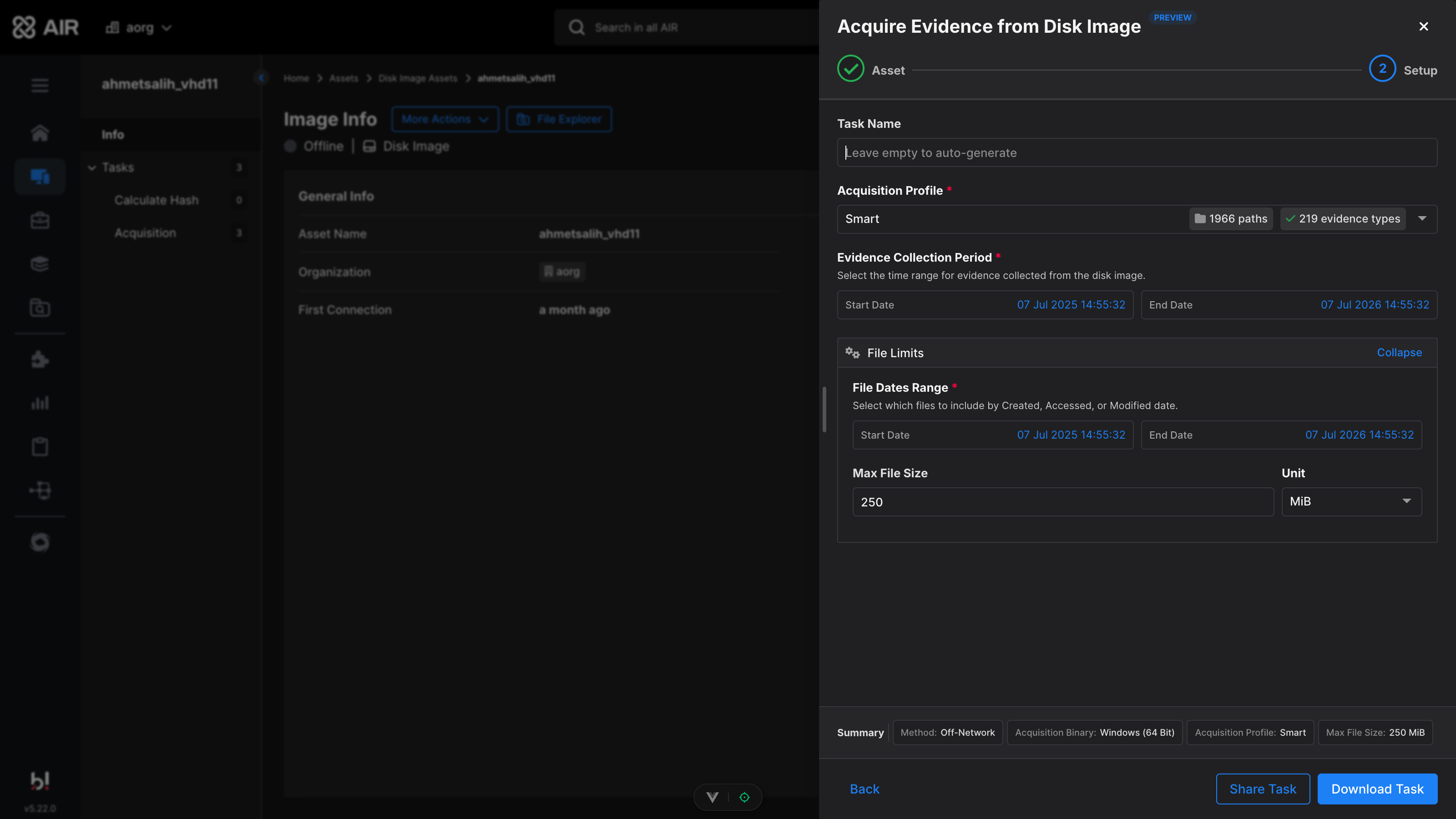Image resolution: width=1456 pixels, height=819 pixels.
Task: Open the More Actions dropdown
Action: (445, 119)
